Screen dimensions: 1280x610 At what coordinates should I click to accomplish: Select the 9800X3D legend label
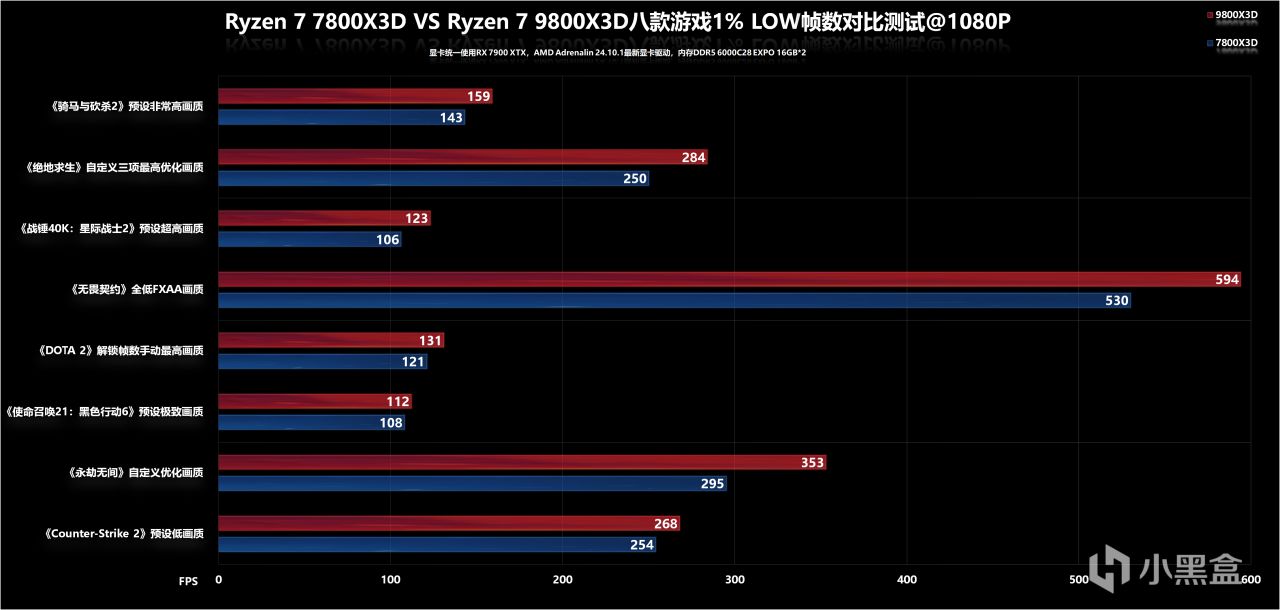coord(1235,16)
